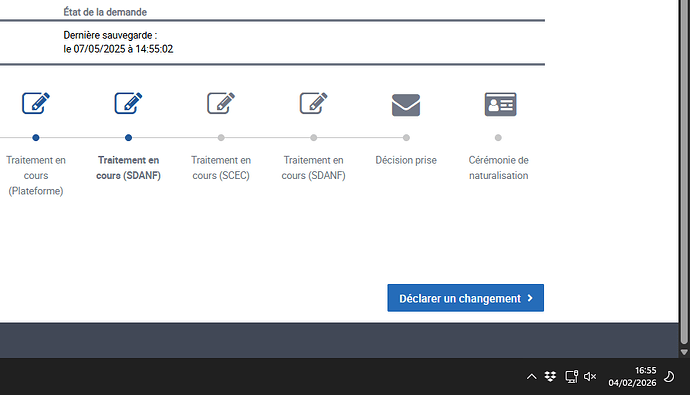Click the Cérémonie de naturalisation ID card icon

500,104
